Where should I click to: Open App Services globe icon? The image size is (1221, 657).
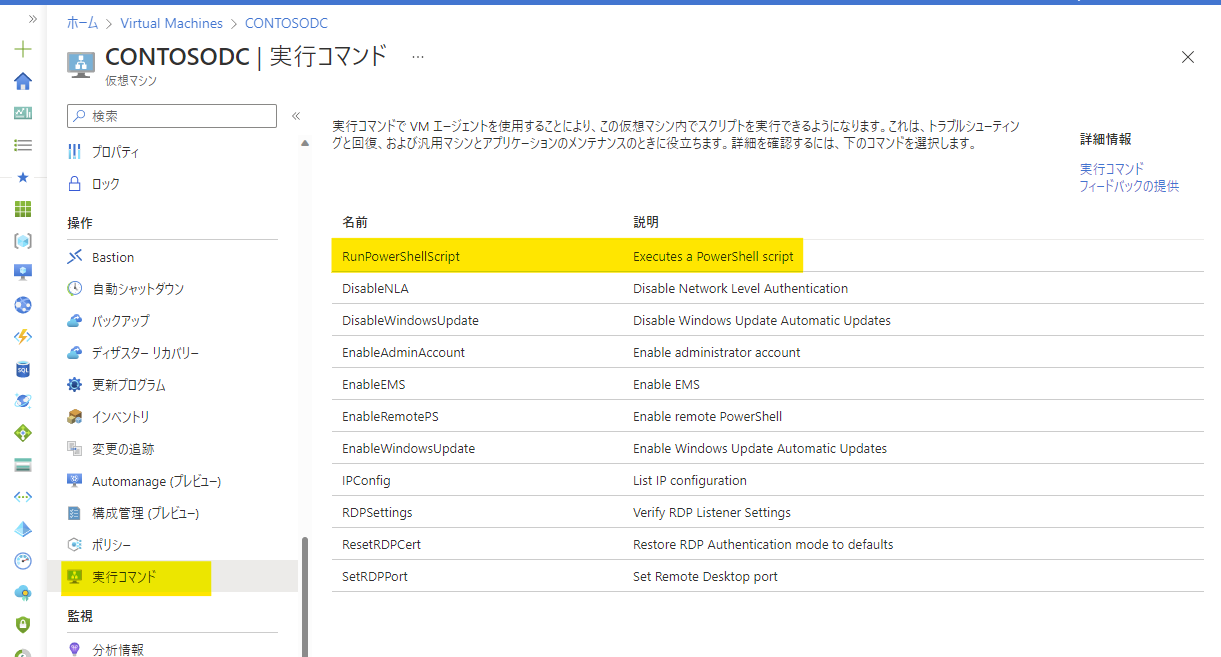pos(23,304)
